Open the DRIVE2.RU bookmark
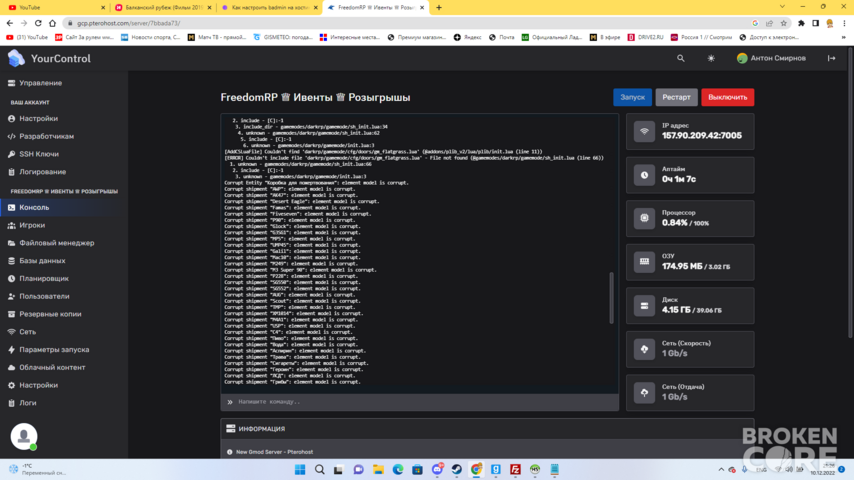 pos(646,37)
